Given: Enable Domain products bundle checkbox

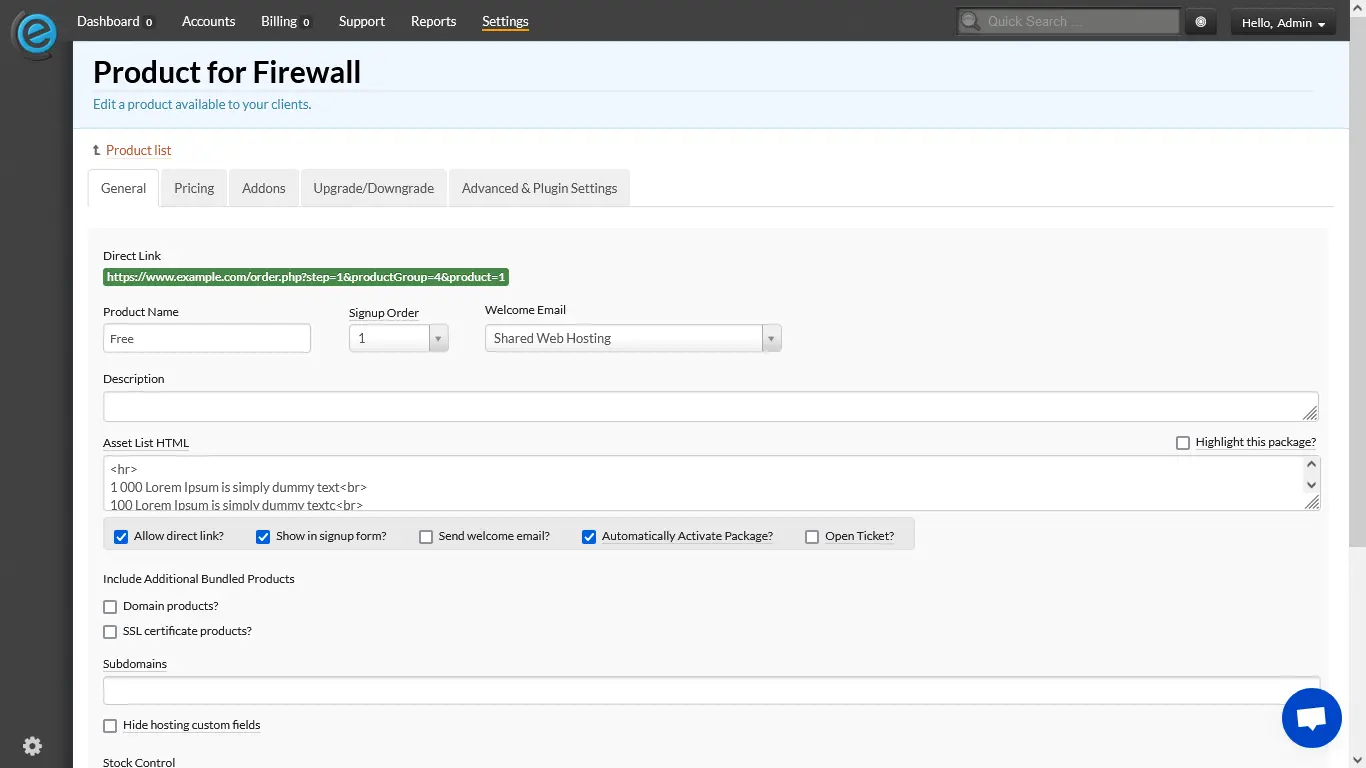Looking at the screenshot, I should click(x=110, y=607).
